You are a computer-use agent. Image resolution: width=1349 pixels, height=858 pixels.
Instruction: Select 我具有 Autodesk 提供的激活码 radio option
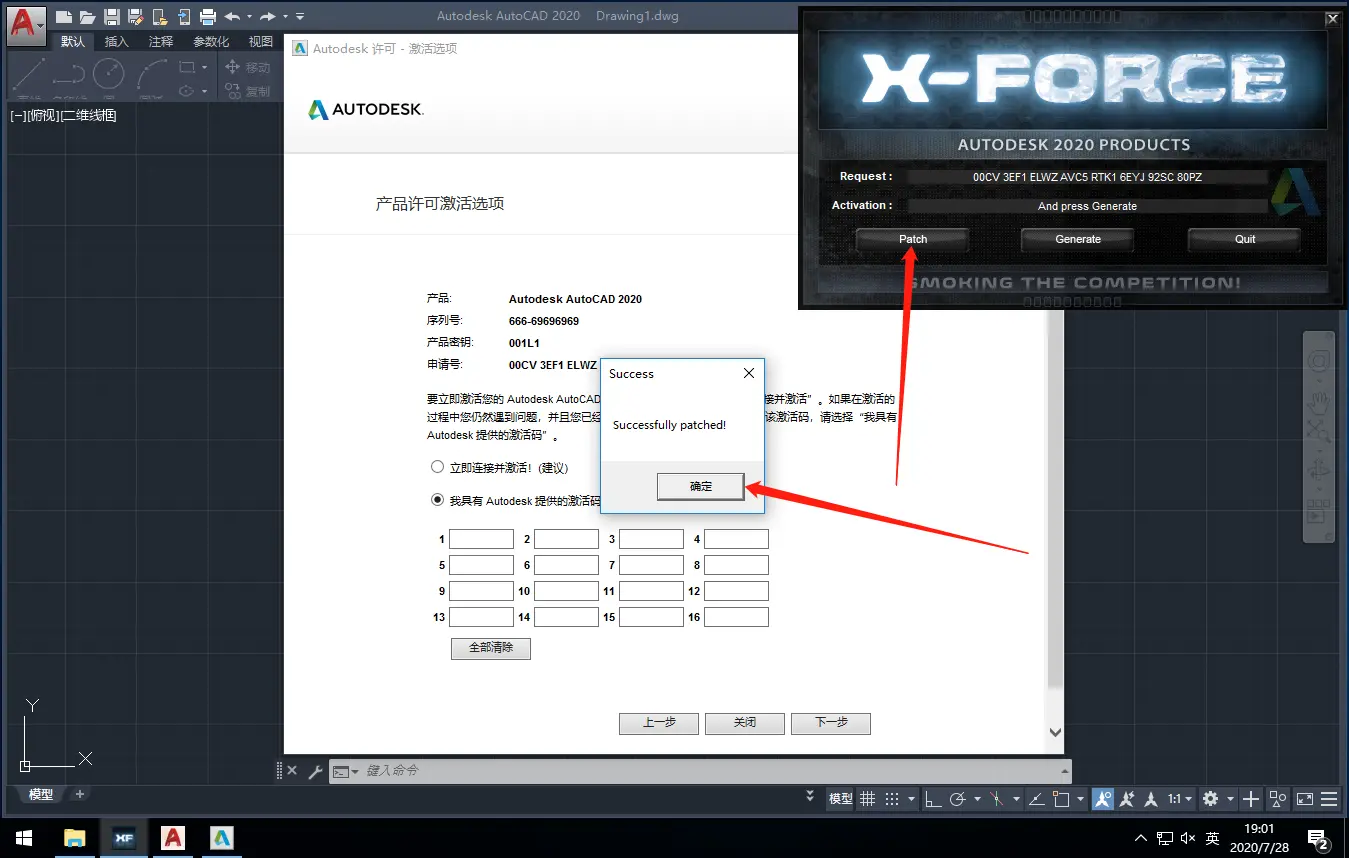pyautogui.click(x=437, y=500)
